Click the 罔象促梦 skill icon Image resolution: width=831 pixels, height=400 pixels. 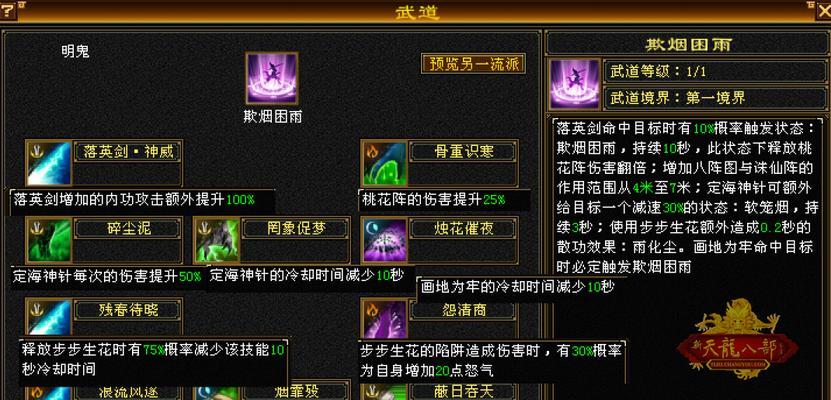[x=217, y=240]
